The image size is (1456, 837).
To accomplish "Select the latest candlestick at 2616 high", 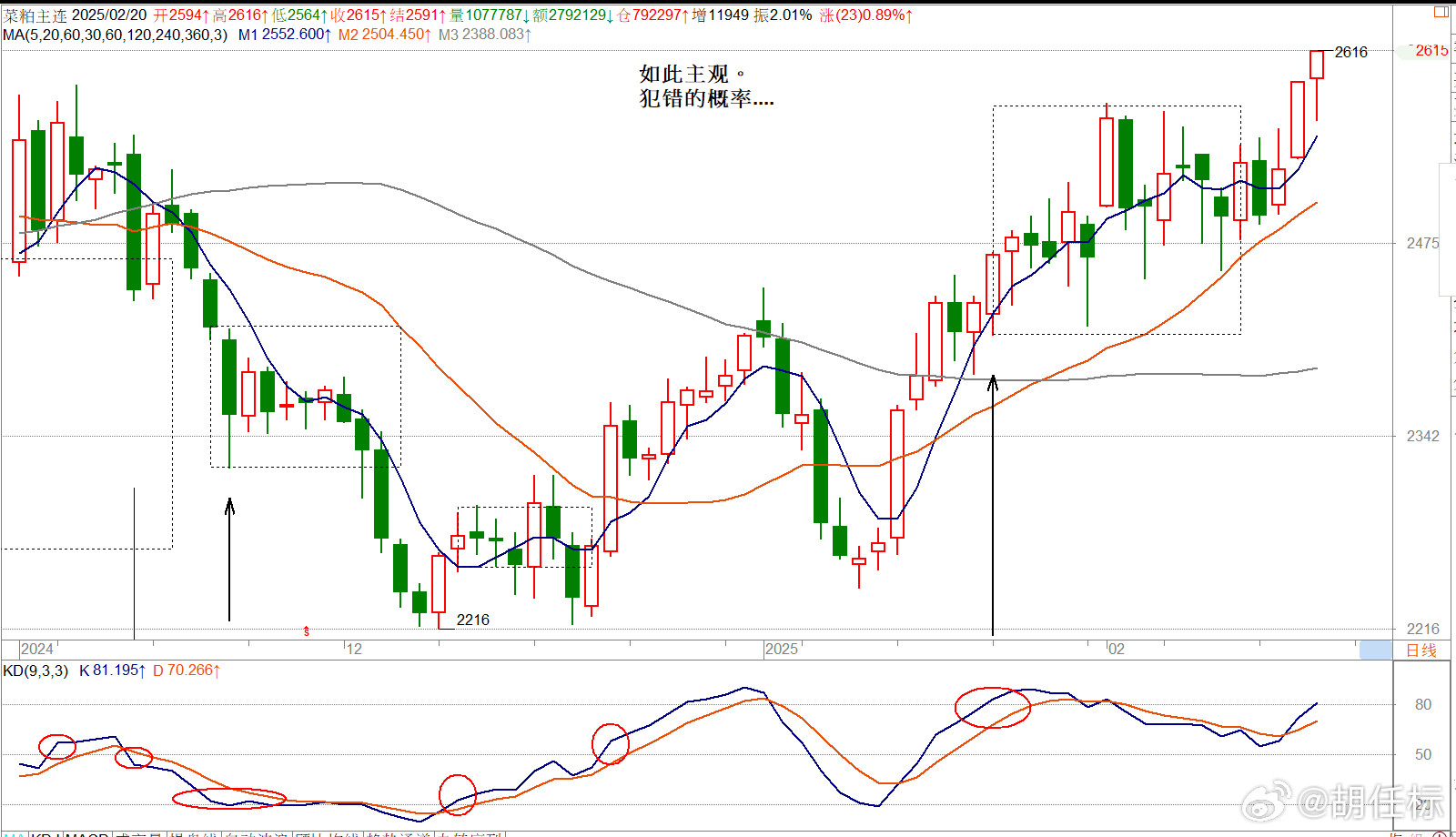I will (1317, 86).
